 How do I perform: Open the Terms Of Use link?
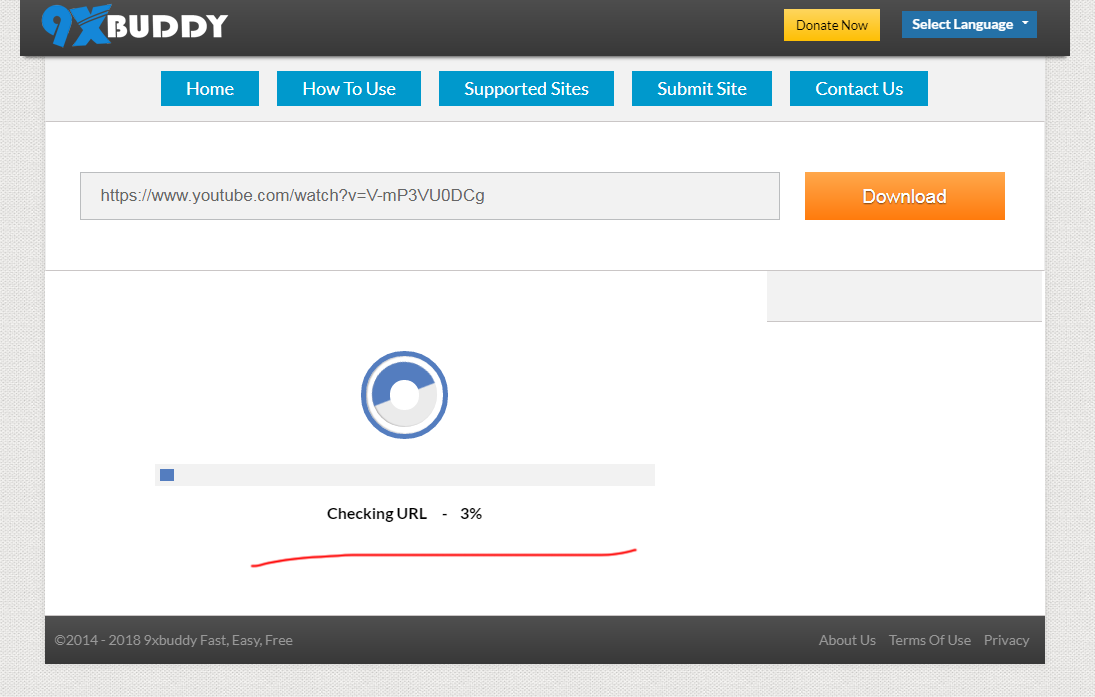pyautogui.click(x=930, y=640)
